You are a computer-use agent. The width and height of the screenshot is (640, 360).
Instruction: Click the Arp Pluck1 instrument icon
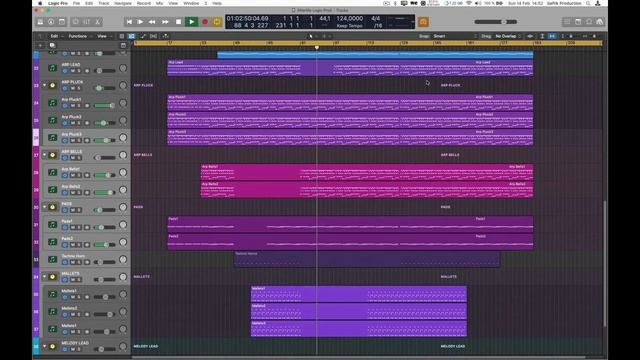[52, 103]
